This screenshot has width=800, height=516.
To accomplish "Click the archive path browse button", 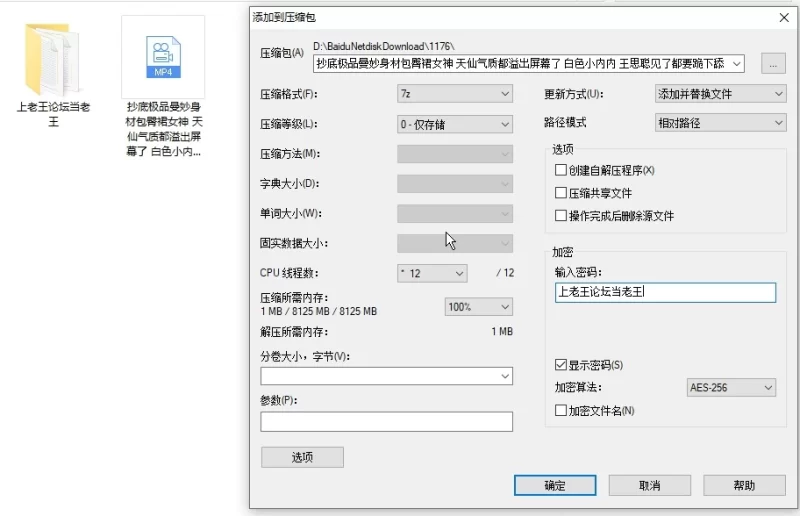I will pos(773,64).
